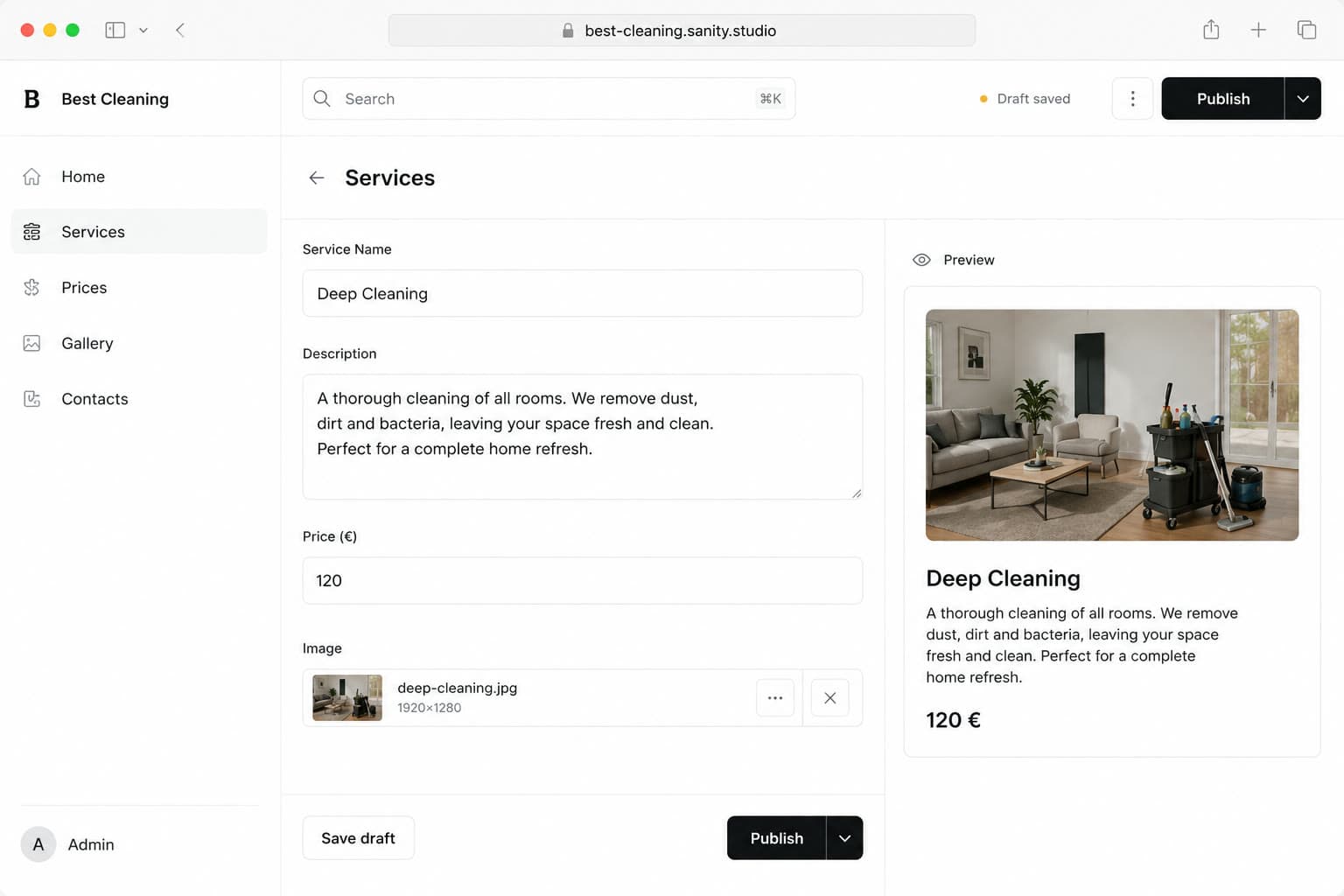
Task: Select the Services sidebar item
Action: [x=139, y=232]
